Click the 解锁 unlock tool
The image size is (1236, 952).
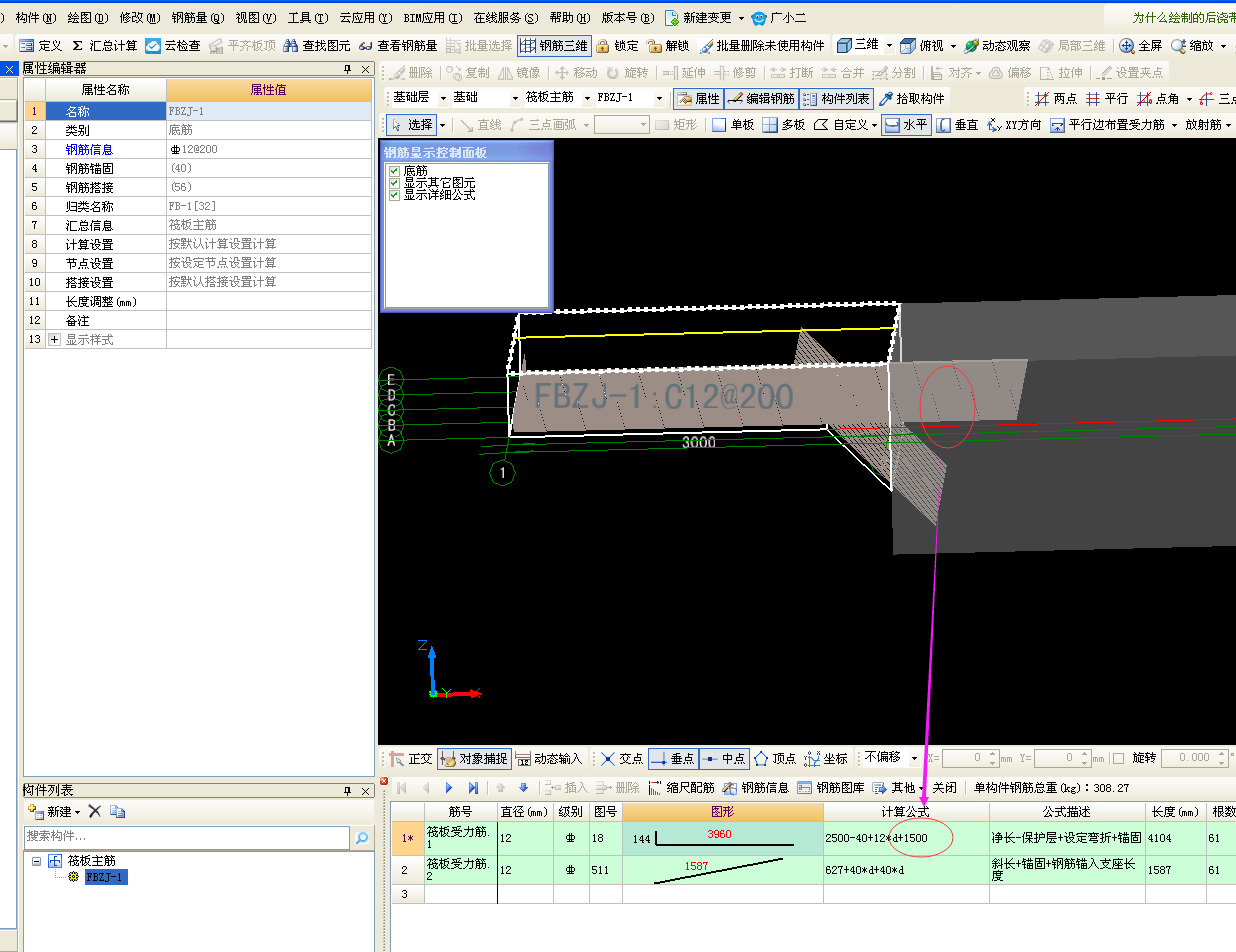669,46
